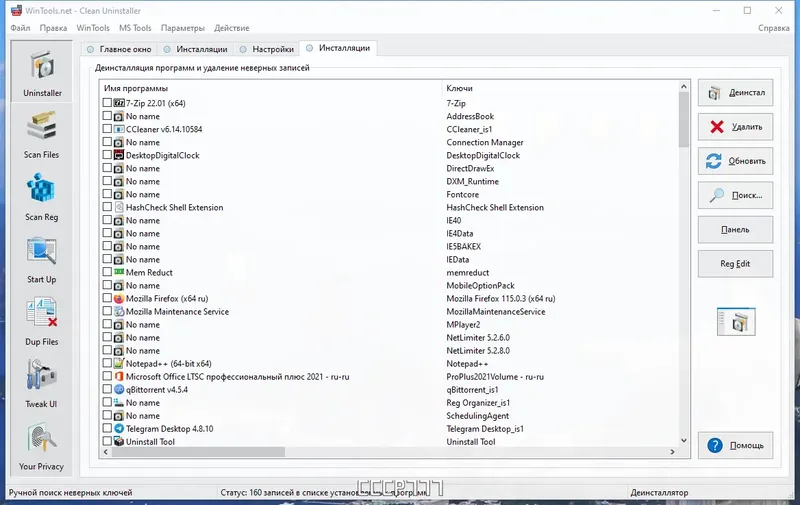Click the Reg Organizer_is1 row icon
Viewport: 800px width, 505px height.
(118, 402)
